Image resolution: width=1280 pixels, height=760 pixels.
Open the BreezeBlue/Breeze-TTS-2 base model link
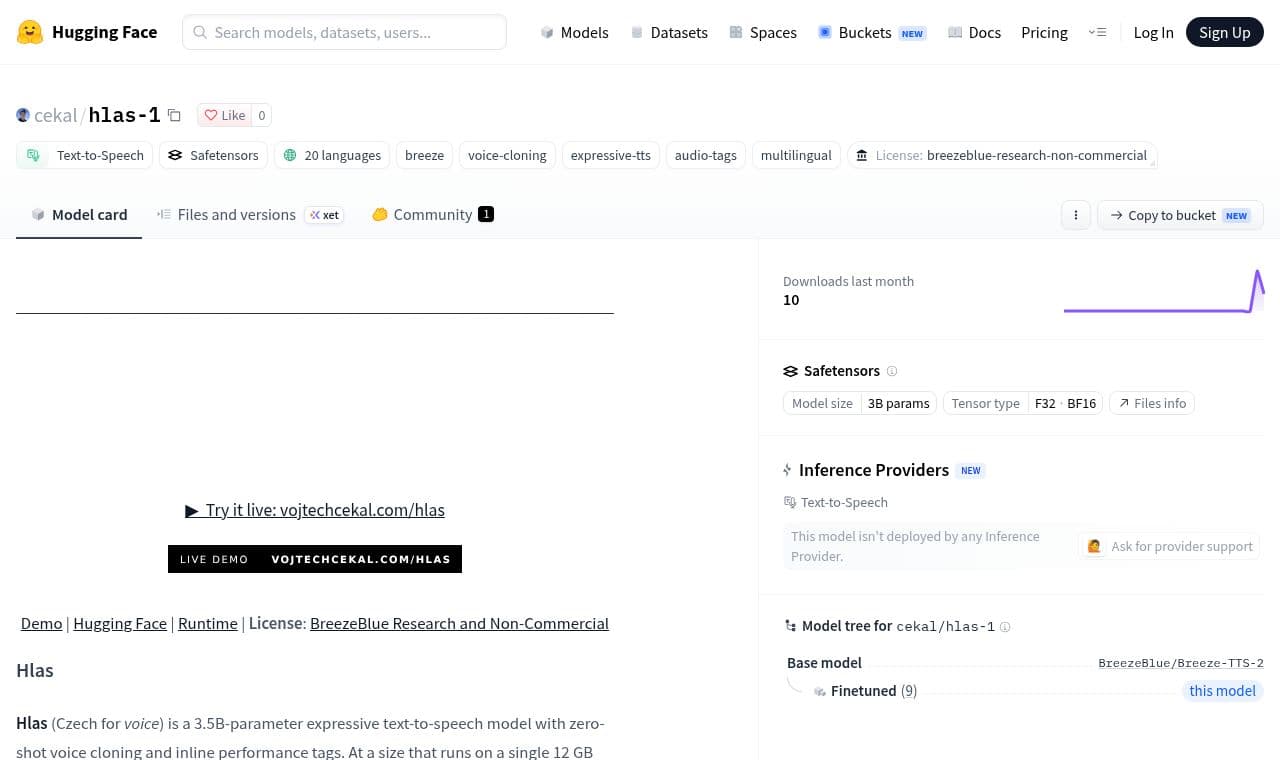(x=1181, y=663)
